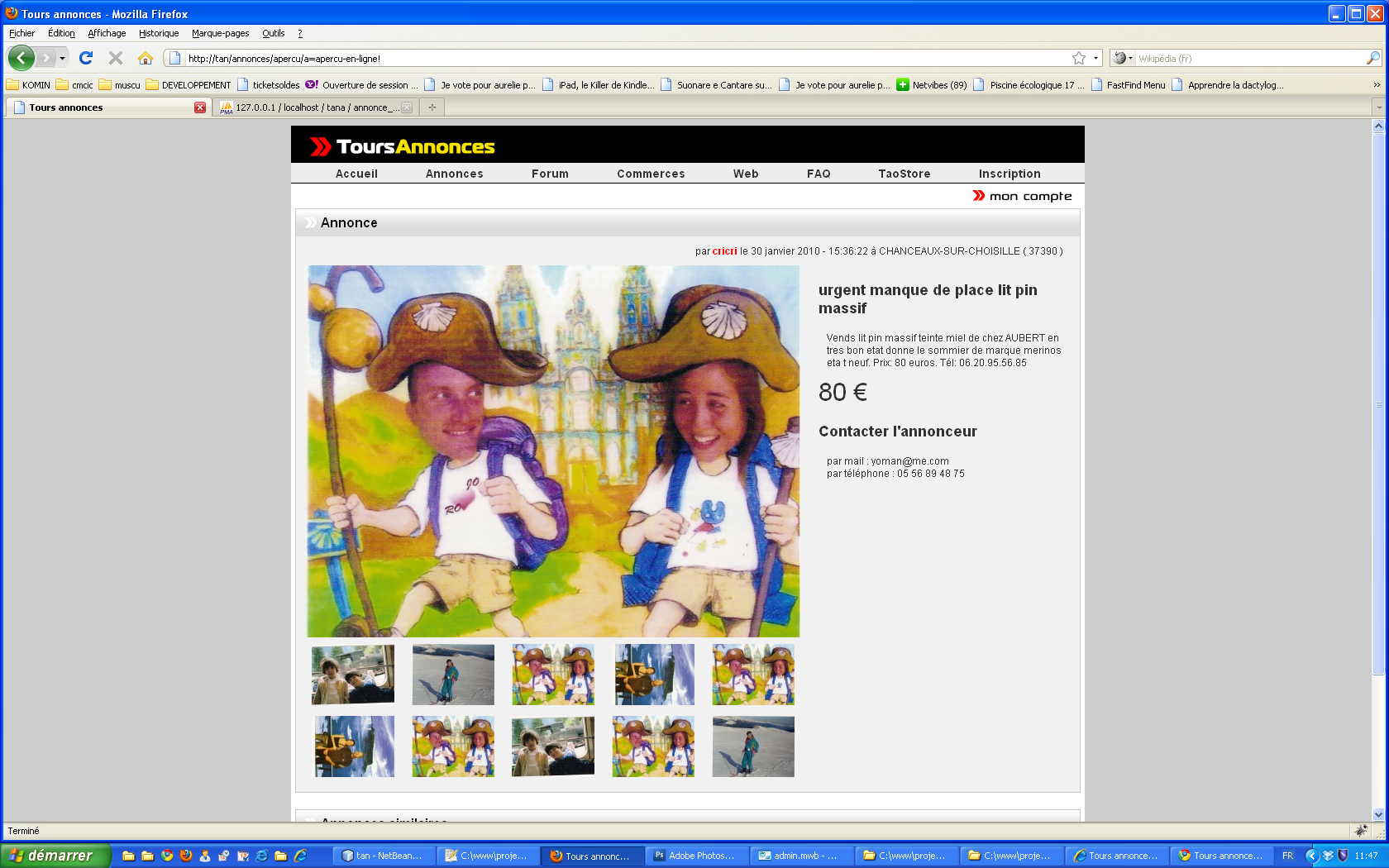Open the Forum section
This screenshot has width=1389, height=868.
point(550,174)
